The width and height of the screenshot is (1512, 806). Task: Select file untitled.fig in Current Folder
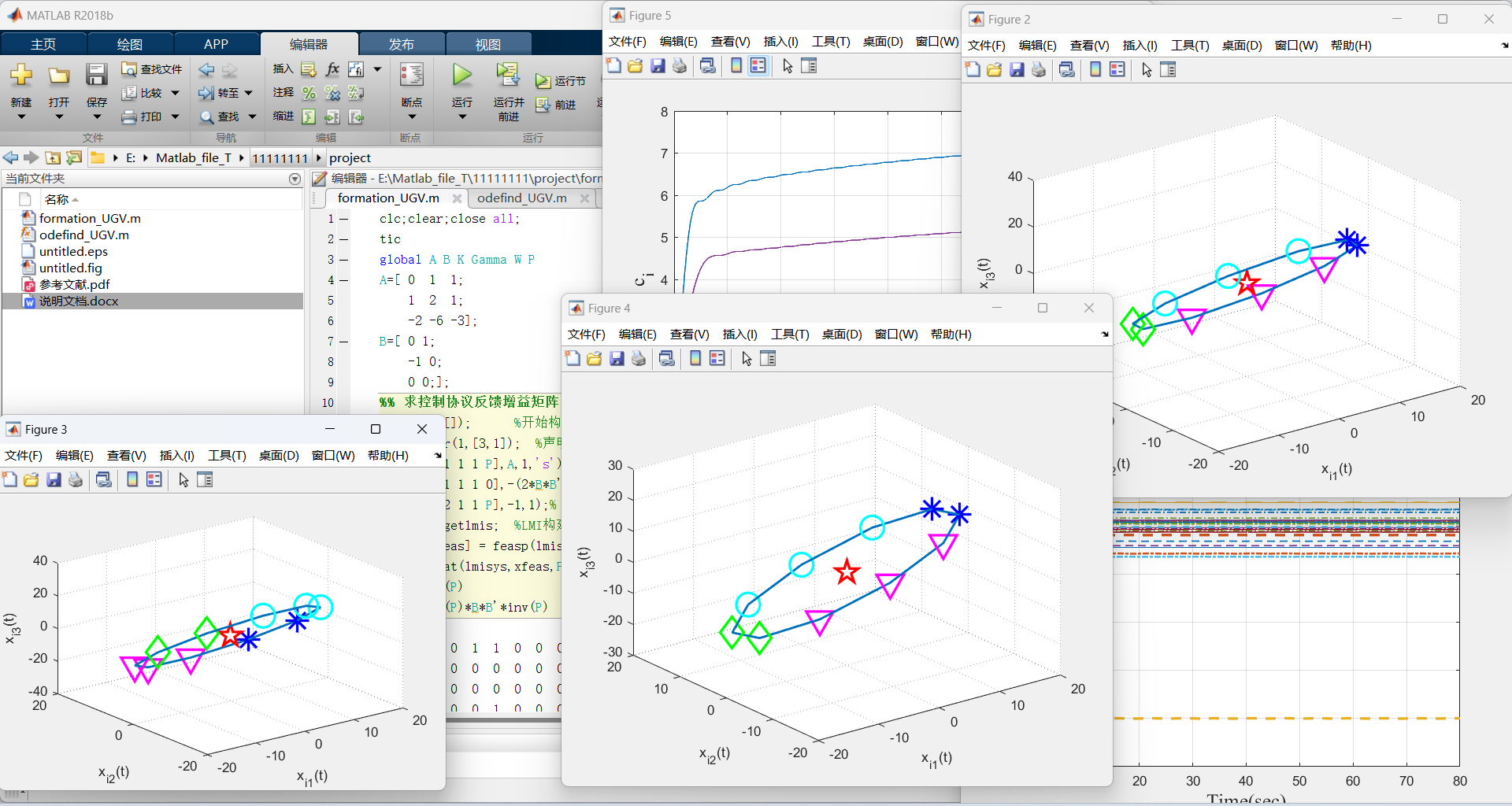tap(70, 268)
